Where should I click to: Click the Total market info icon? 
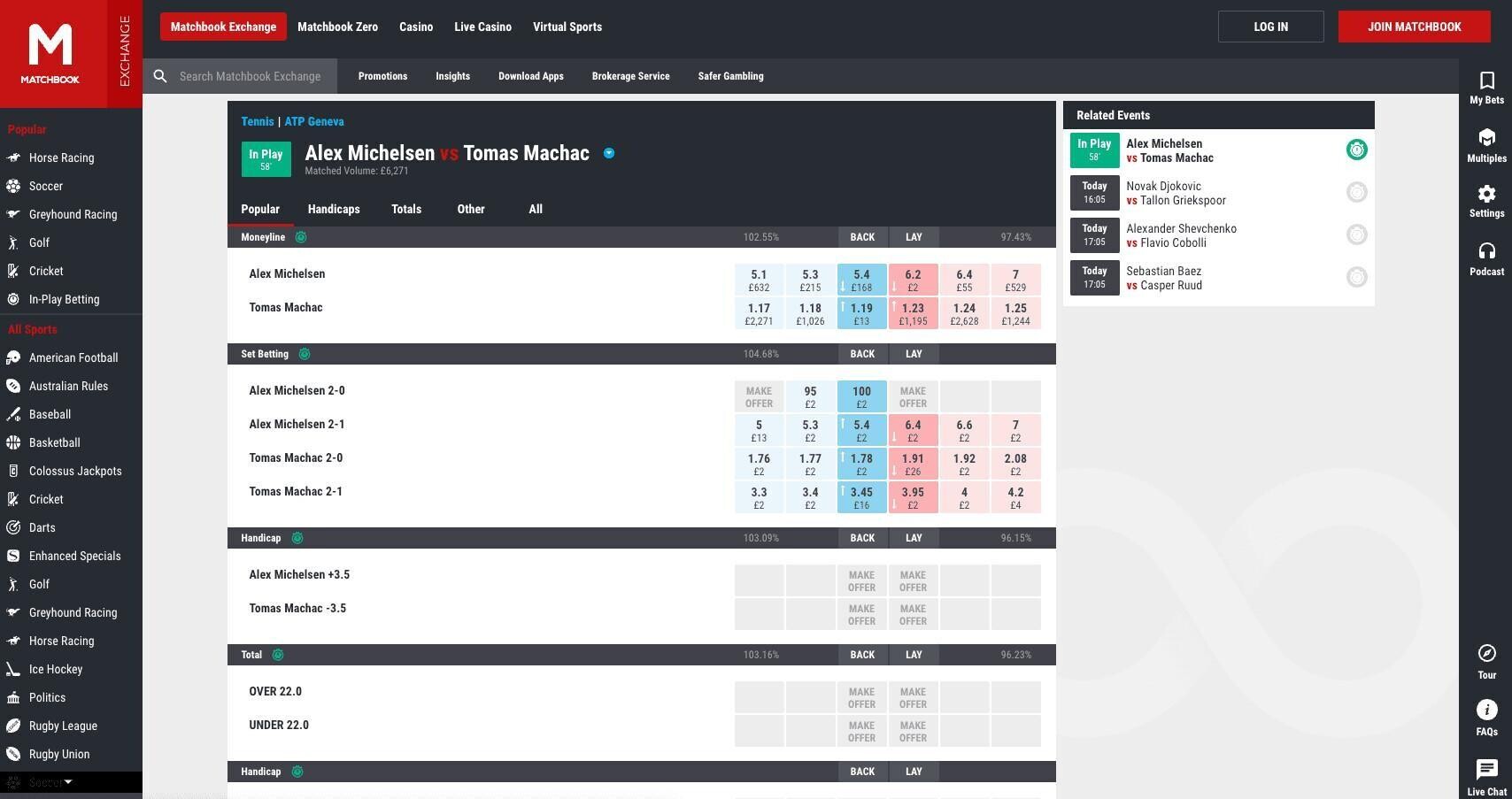278,655
